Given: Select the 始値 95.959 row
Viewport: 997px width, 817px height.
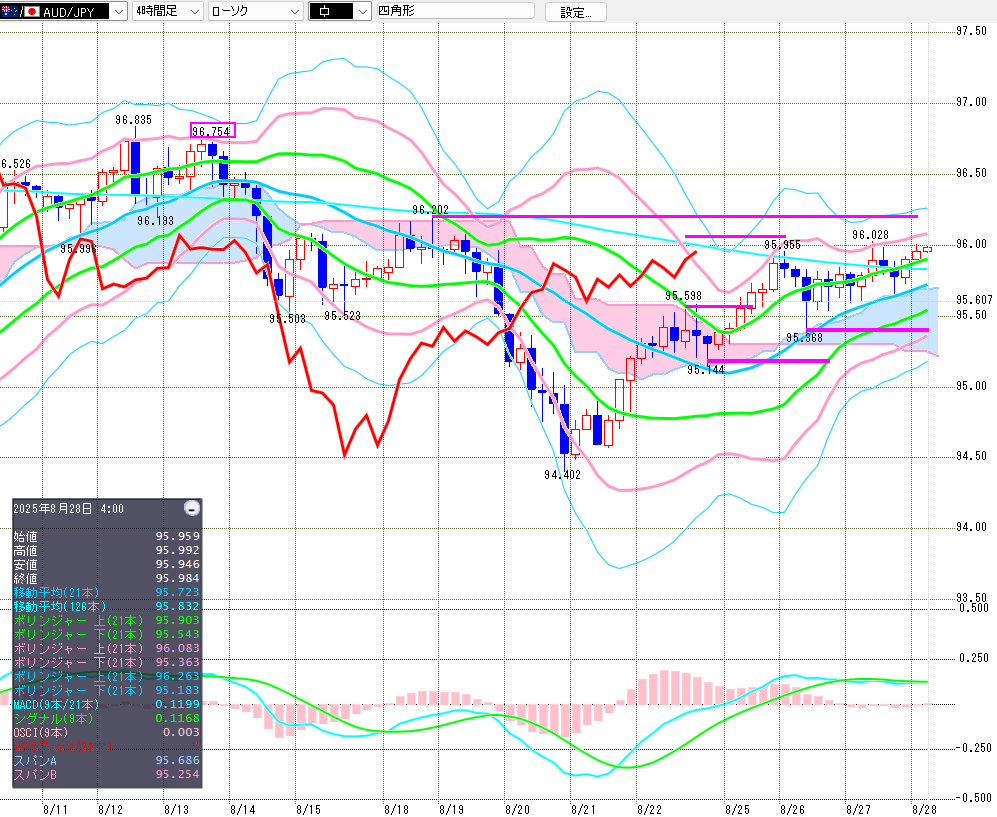Looking at the screenshot, I should (x=107, y=536).
